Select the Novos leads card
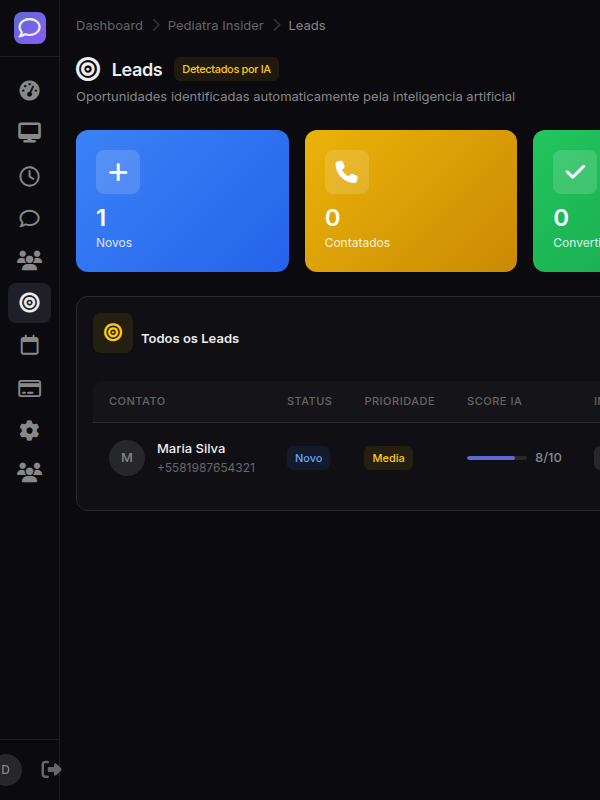This screenshot has width=600, height=800. click(x=182, y=201)
